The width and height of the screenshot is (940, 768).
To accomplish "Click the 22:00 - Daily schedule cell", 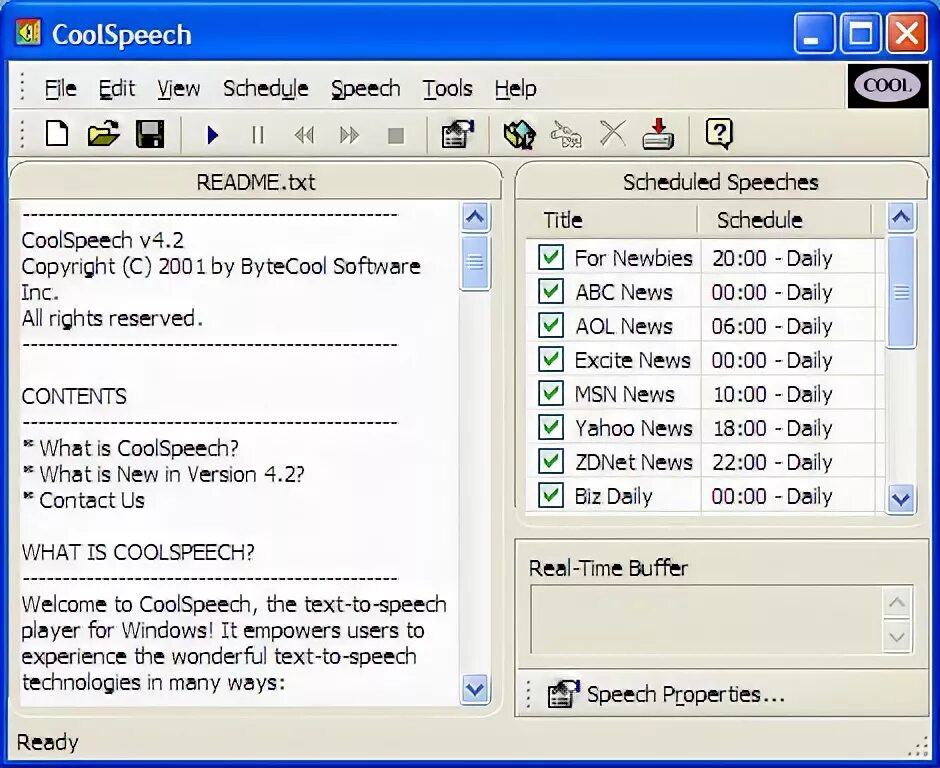I will coord(772,462).
